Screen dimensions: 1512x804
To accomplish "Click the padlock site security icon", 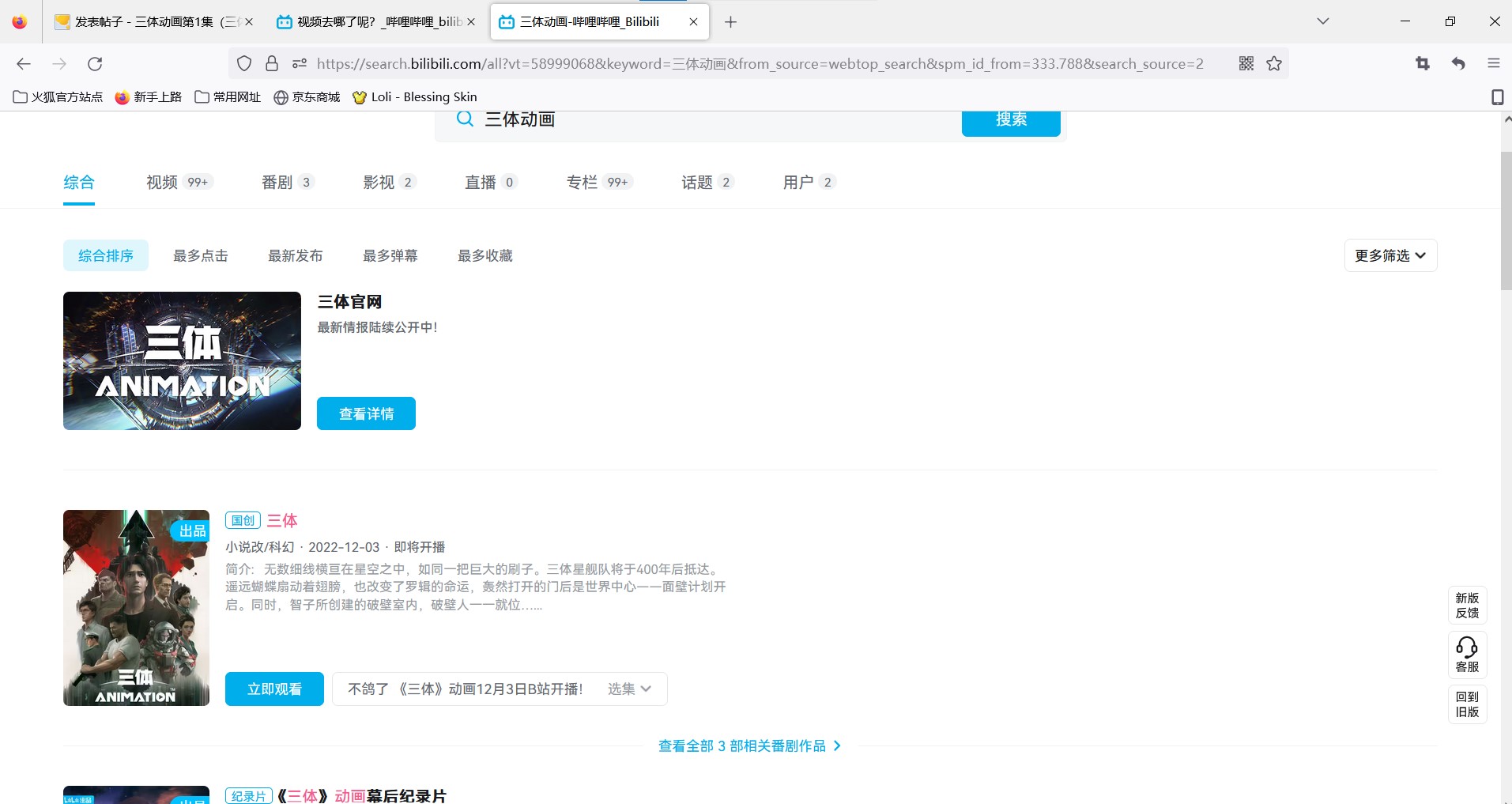I will (x=272, y=64).
